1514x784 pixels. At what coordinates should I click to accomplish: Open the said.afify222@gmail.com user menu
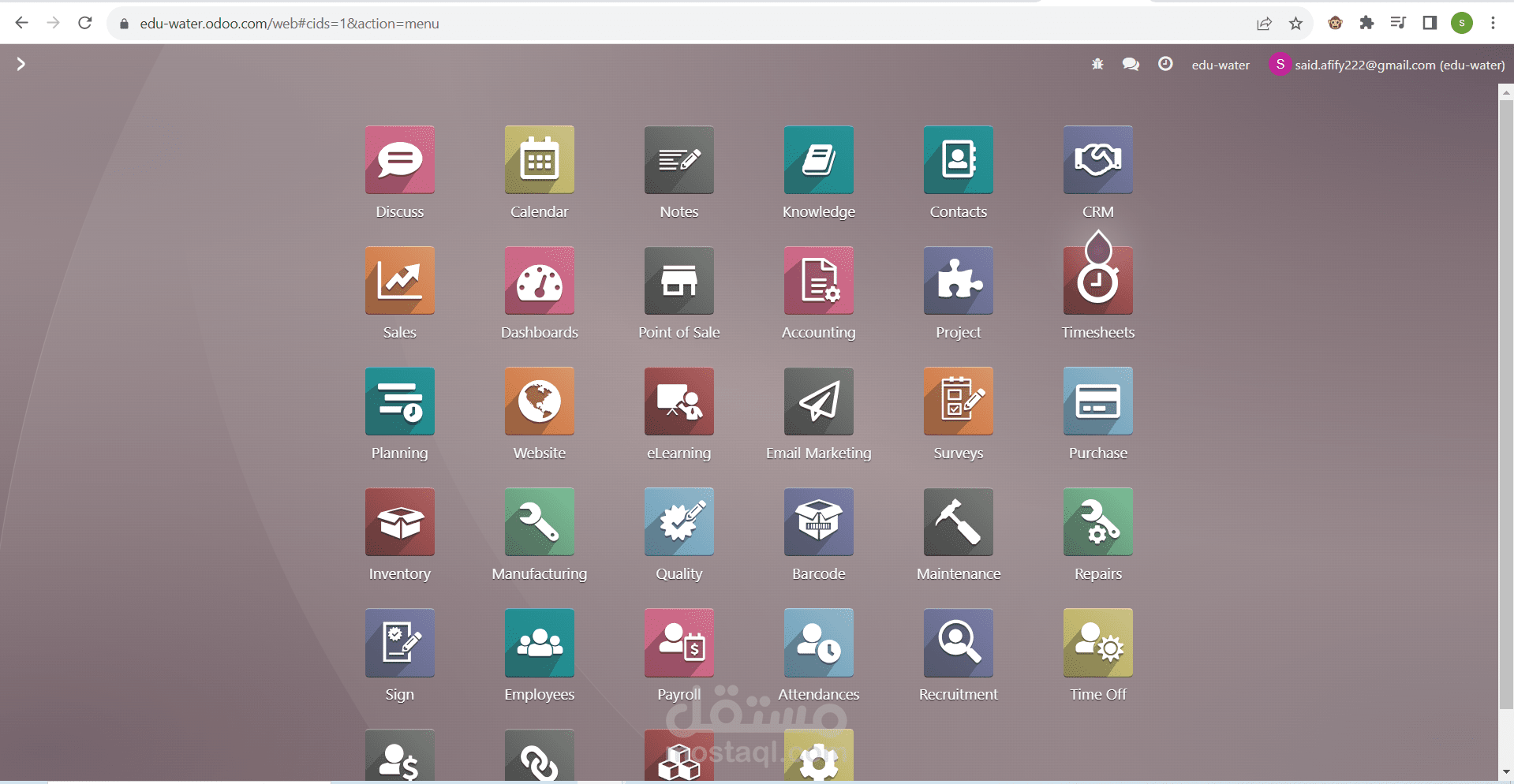click(x=1387, y=65)
